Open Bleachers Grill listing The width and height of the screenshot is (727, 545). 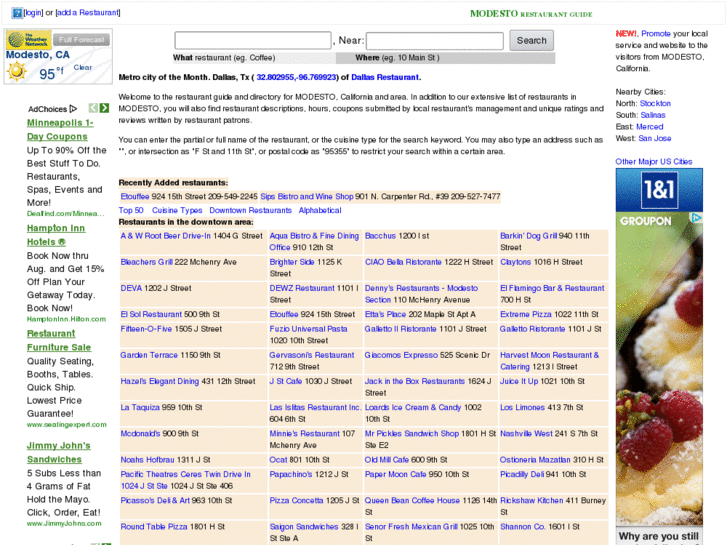[x=147, y=262]
